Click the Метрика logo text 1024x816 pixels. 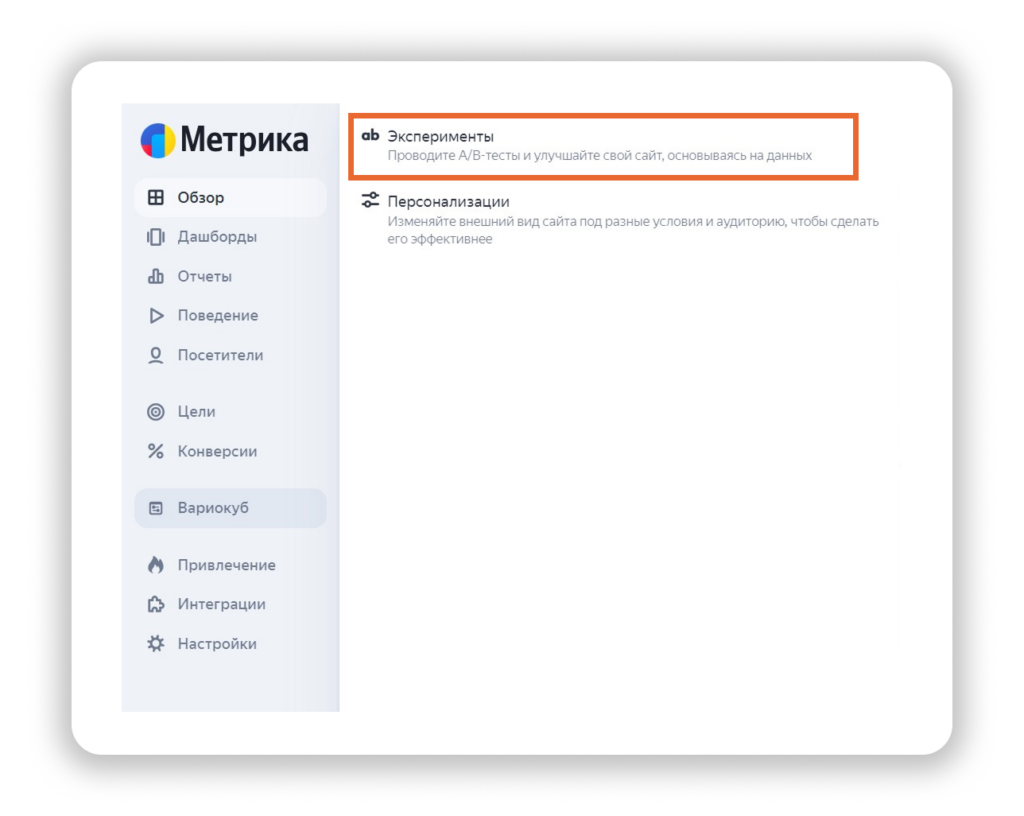(244, 141)
